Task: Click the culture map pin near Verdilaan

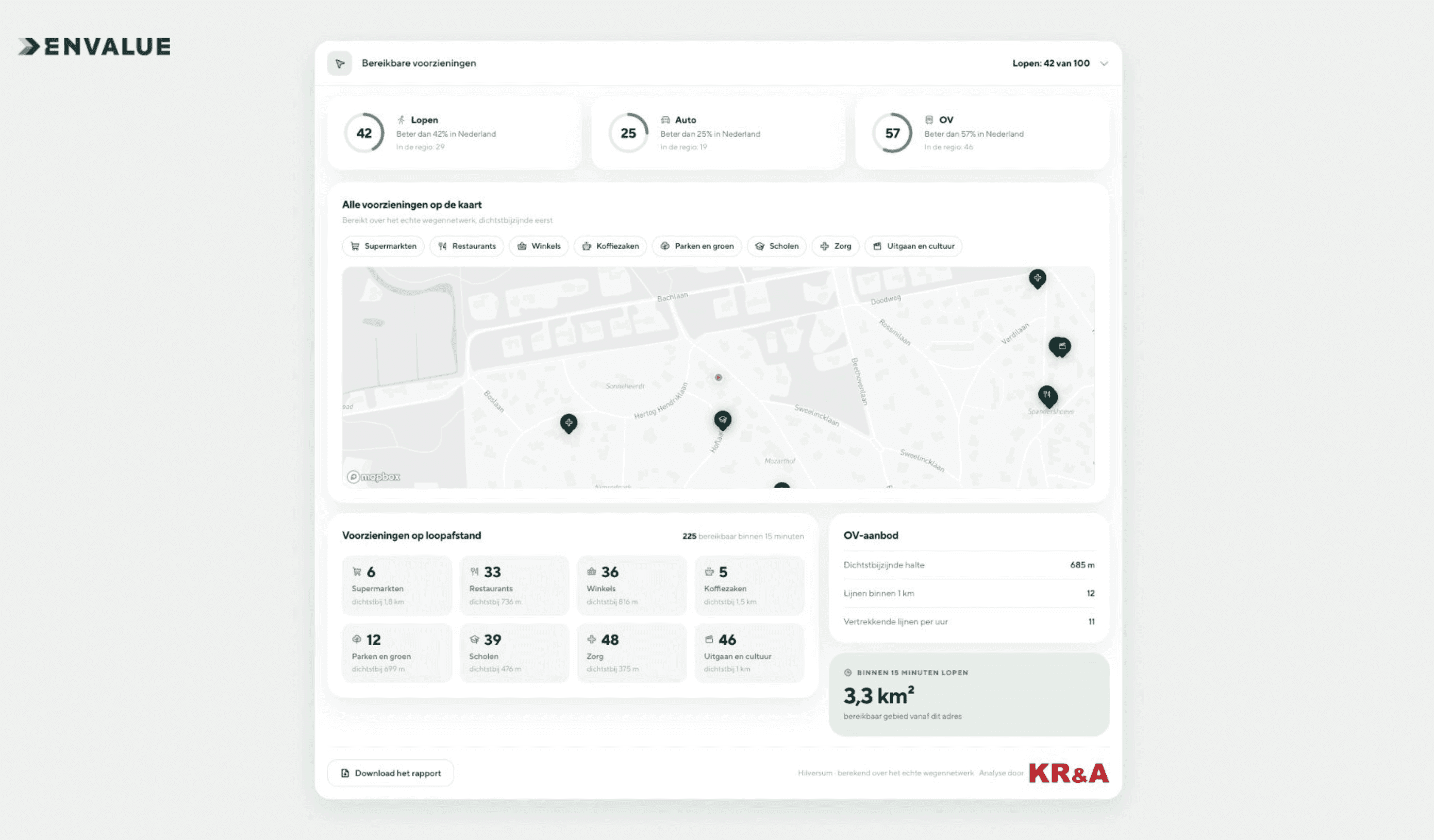Action: tap(1060, 347)
